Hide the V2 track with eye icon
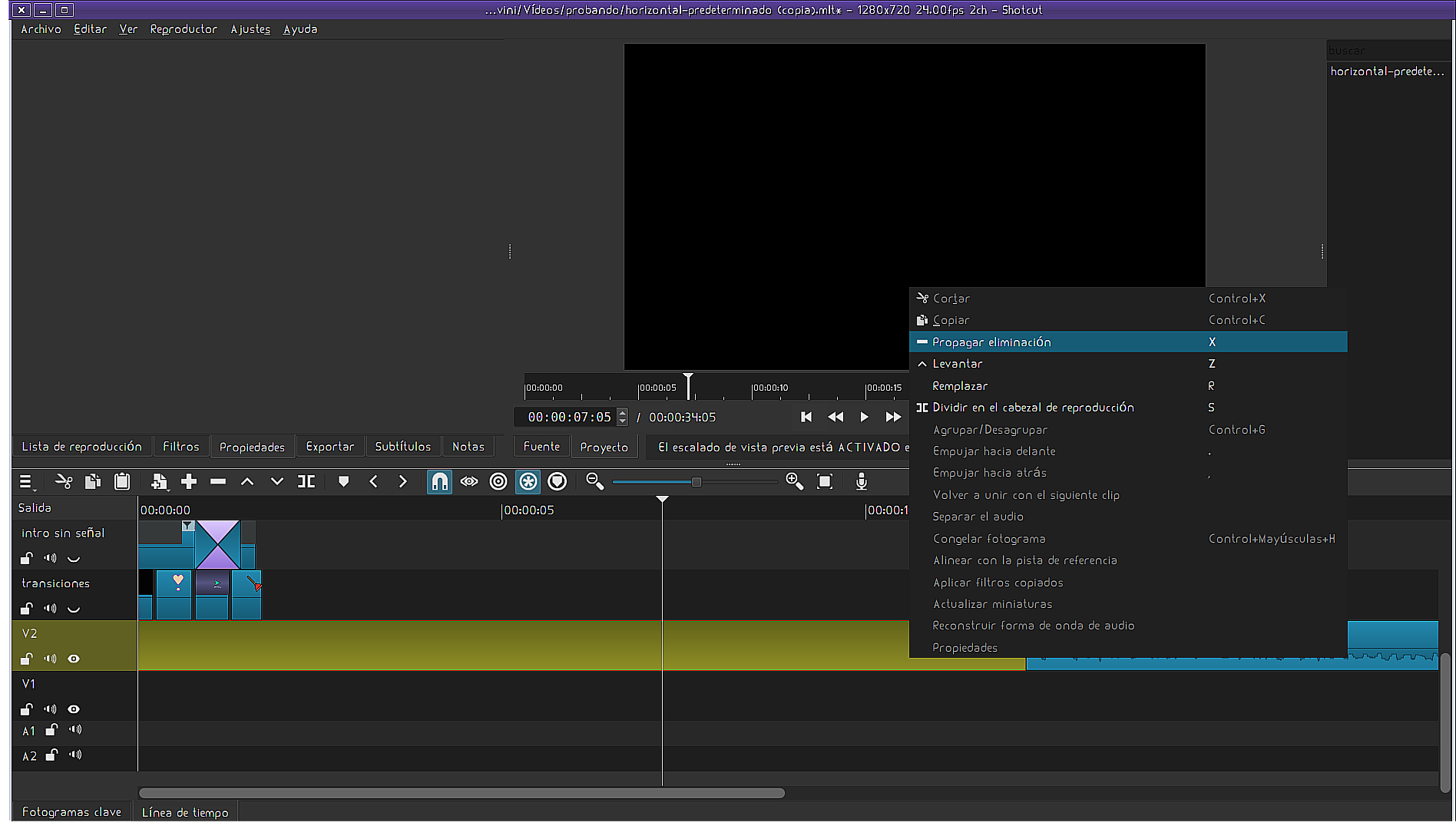 tap(74, 659)
